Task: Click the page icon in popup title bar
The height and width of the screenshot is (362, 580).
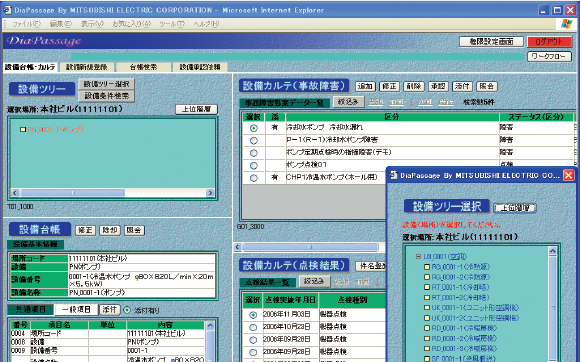Action: tap(394, 175)
